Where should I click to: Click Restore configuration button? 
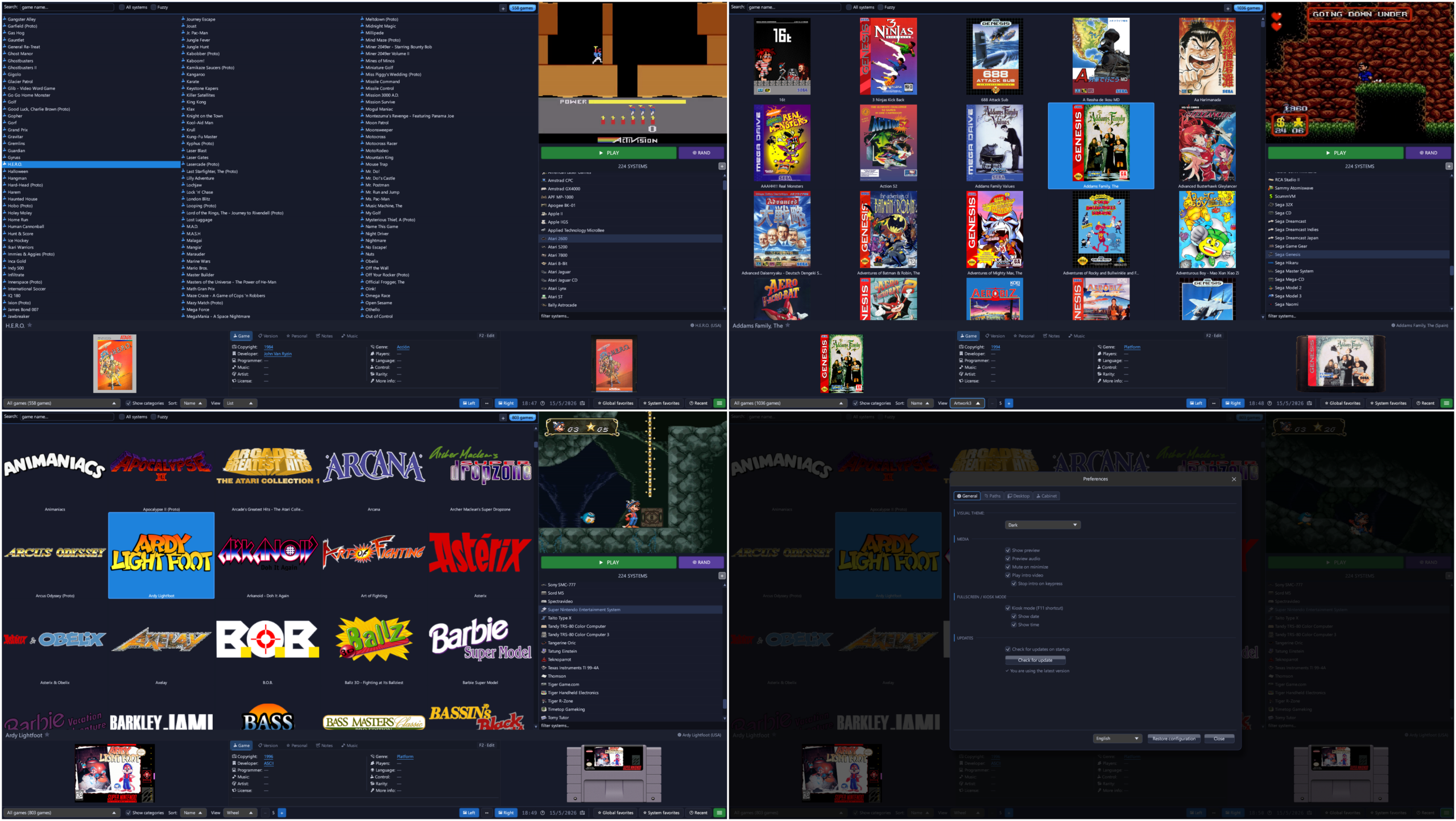coord(1174,739)
